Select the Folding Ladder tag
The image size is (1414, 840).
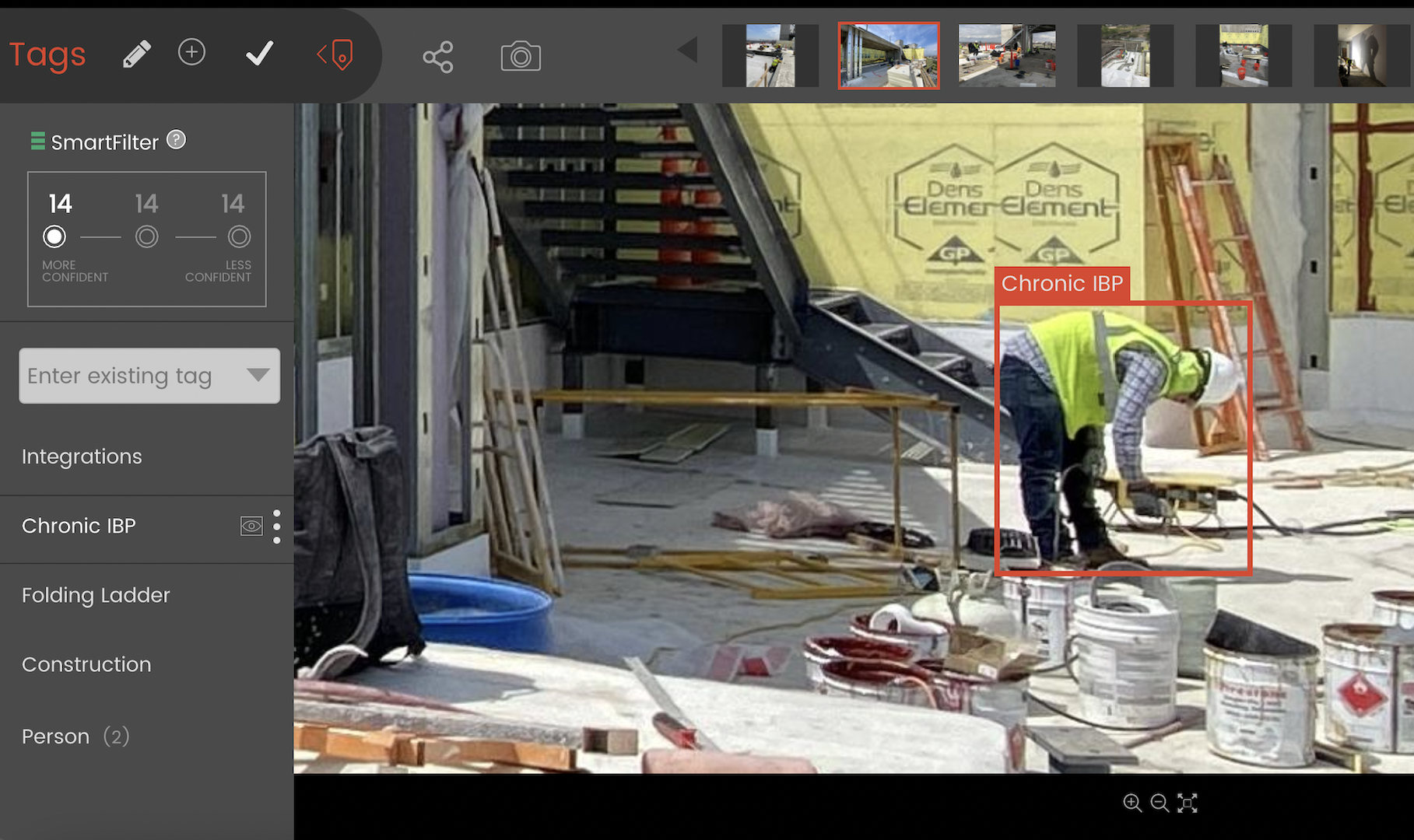96,595
